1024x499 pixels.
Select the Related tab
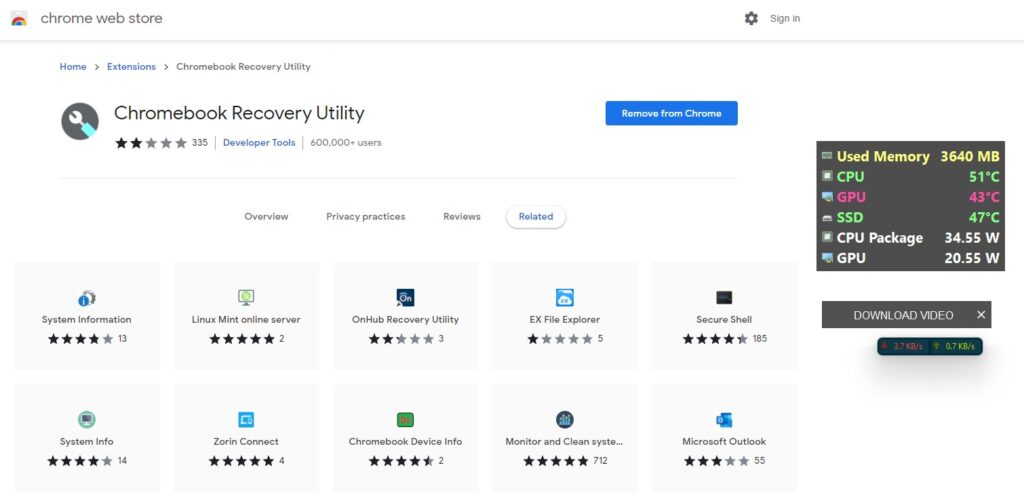(536, 217)
